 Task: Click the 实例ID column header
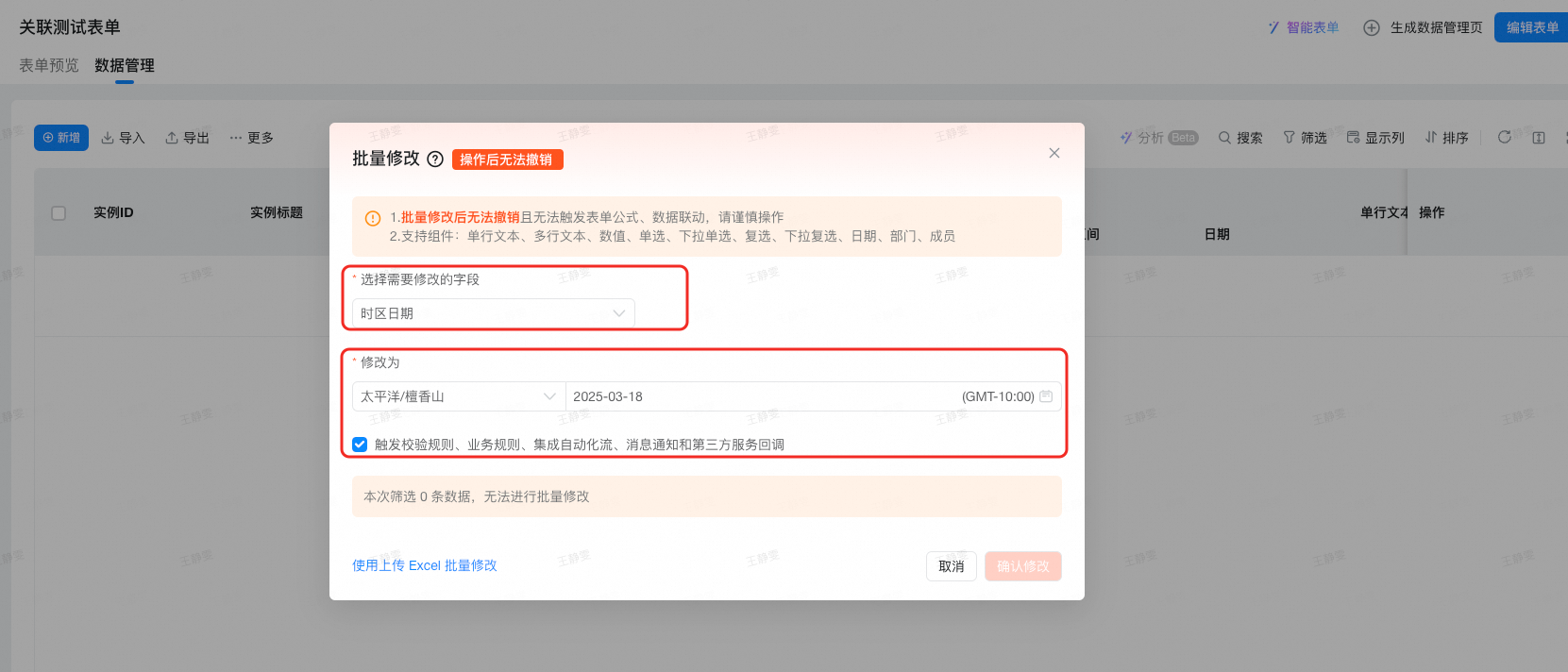pyautogui.click(x=113, y=212)
